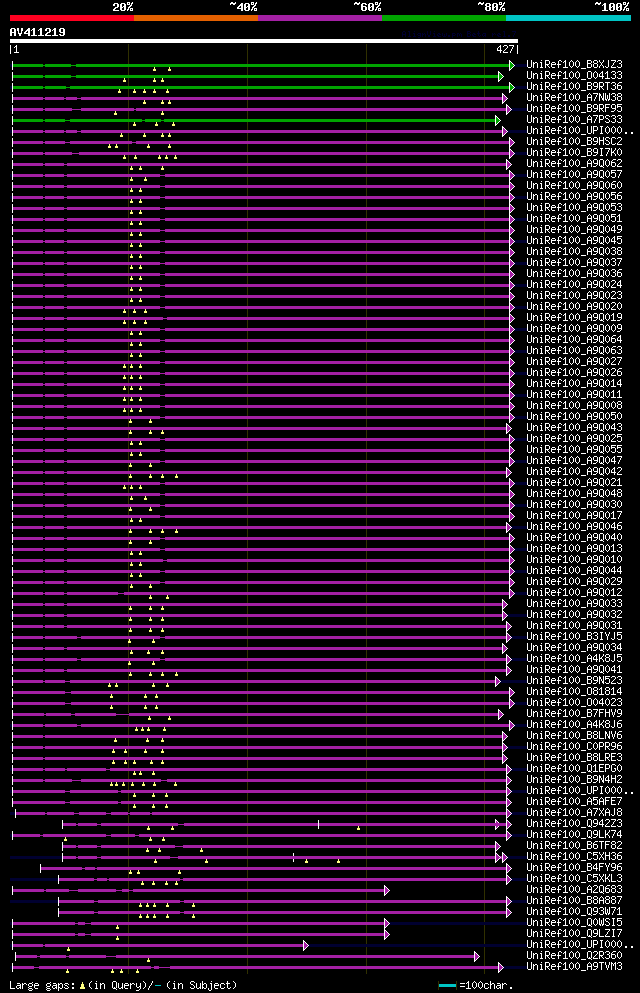The height and width of the screenshot is (993, 640).
Task: Click the UniRef100_A9Q009 label
Action: pyautogui.click(x=574, y=328)
